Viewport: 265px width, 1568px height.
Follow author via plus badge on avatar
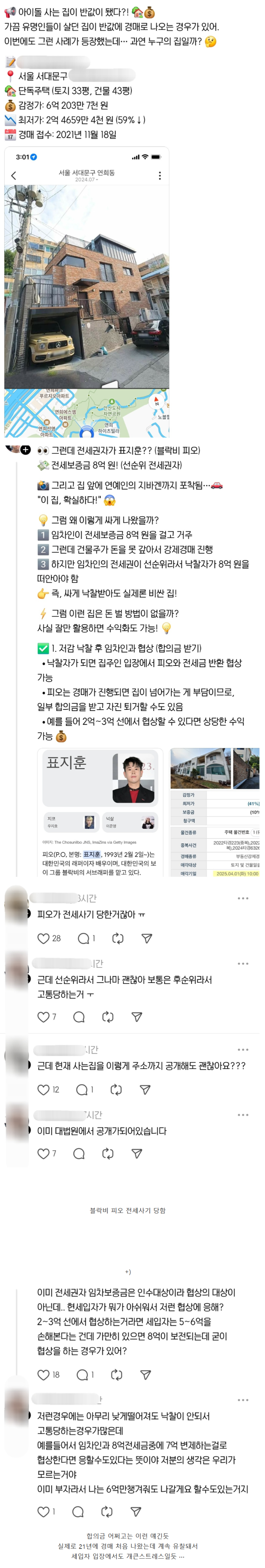tap(26, 450)
